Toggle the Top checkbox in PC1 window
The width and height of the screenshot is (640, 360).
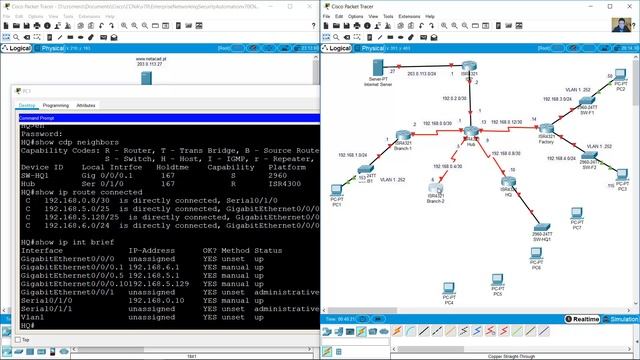(18, 340)
